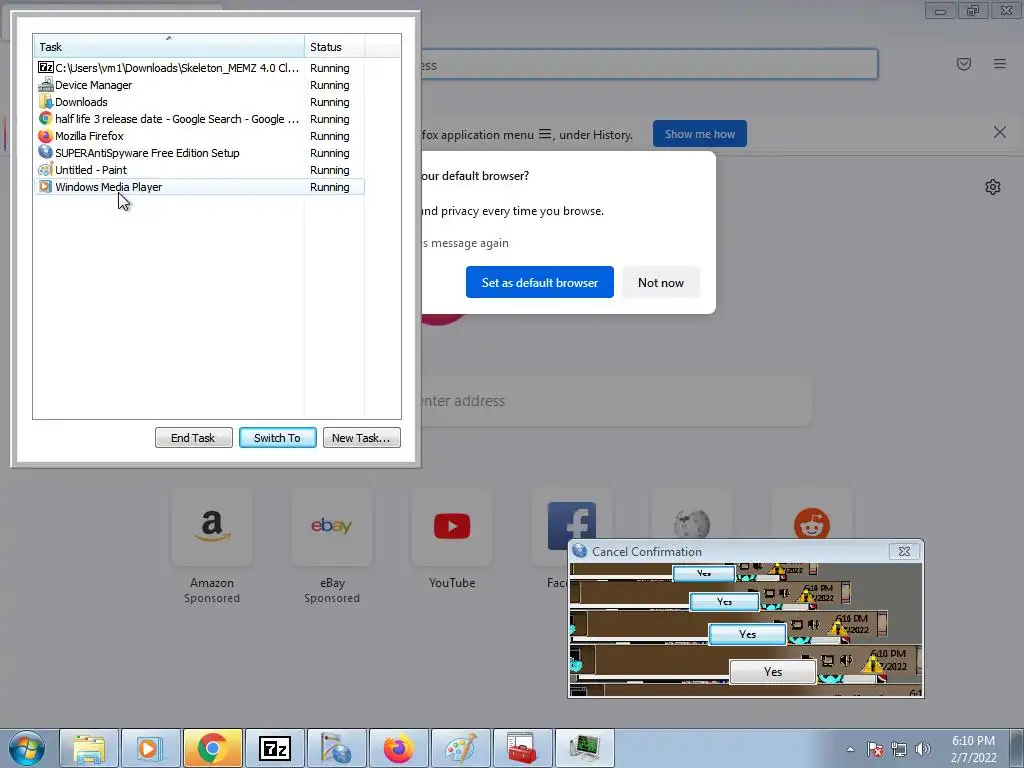This screenshot has width=1024, height=768.
Task: Click the Switch To button
Action: 278,438
